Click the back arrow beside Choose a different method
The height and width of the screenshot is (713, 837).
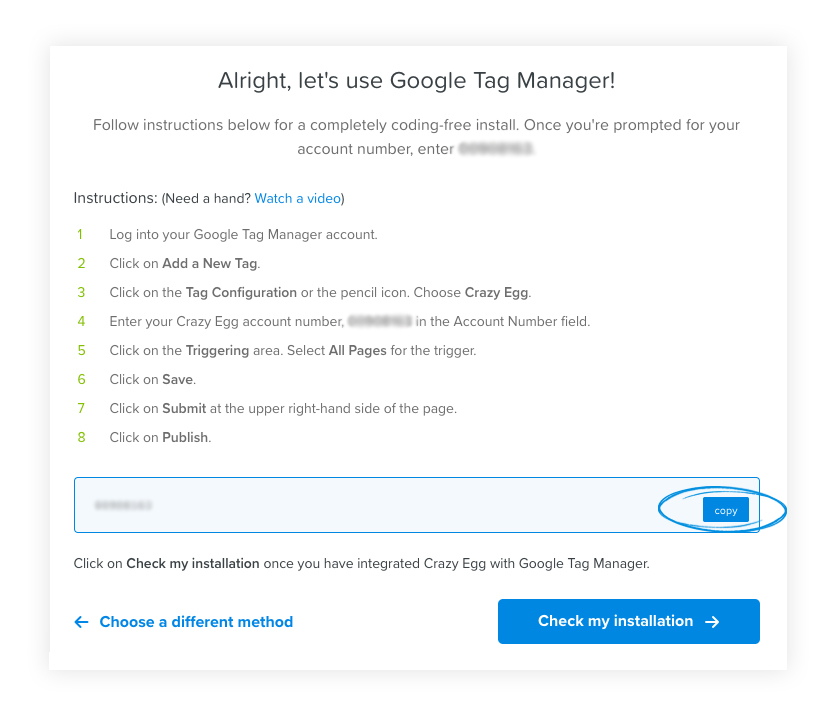pos(81,621)
